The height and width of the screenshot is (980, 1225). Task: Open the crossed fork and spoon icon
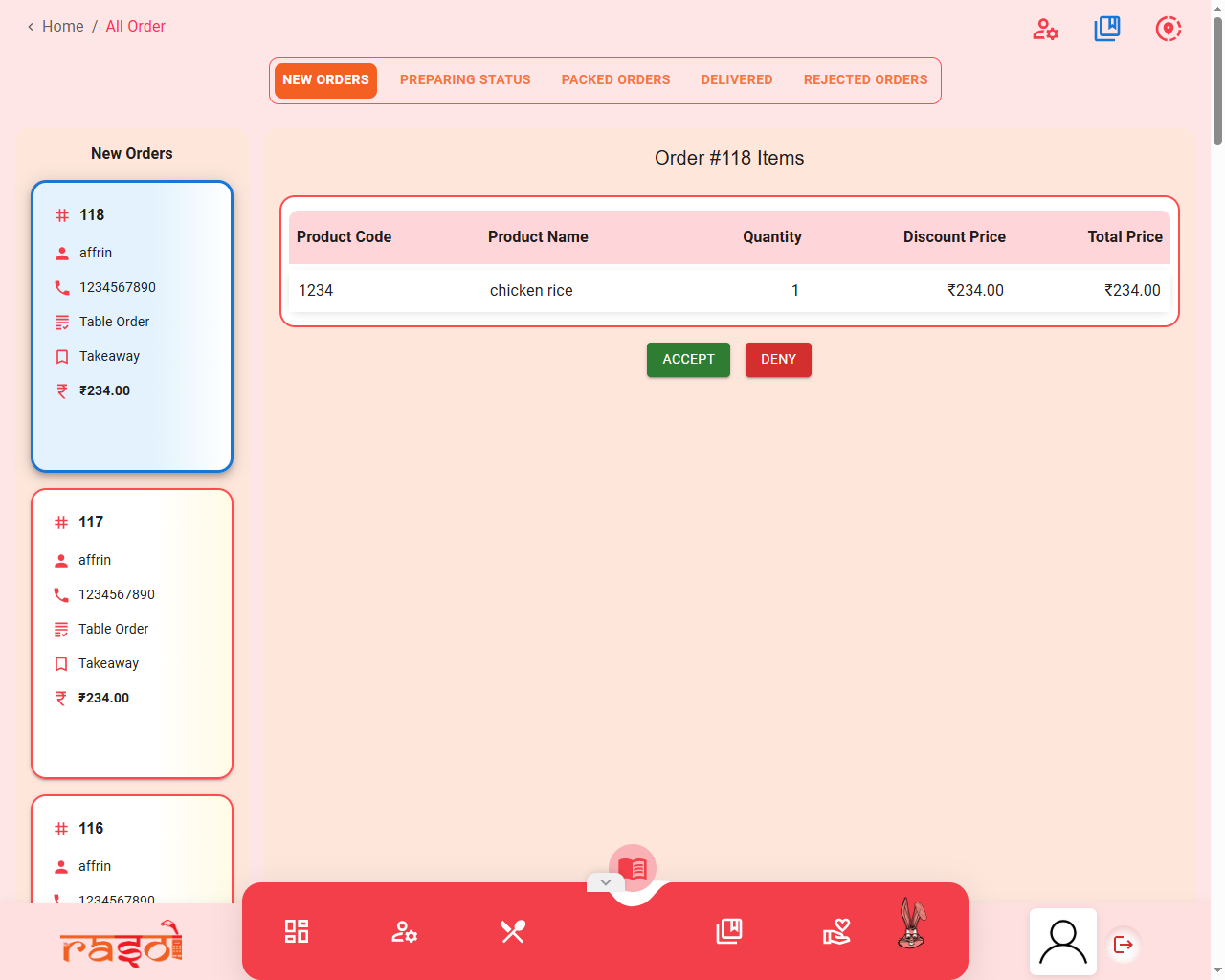tap(513, 931)
